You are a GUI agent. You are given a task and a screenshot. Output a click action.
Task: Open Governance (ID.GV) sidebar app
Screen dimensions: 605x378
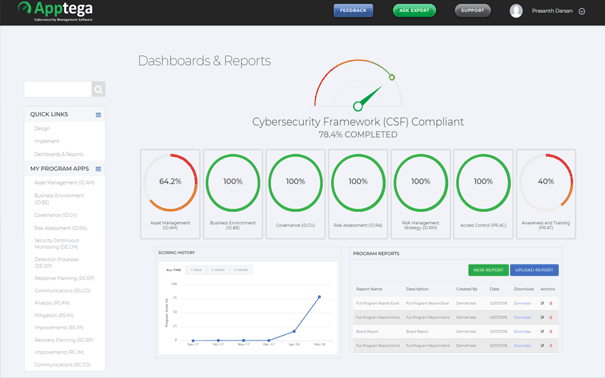[56, 215]
